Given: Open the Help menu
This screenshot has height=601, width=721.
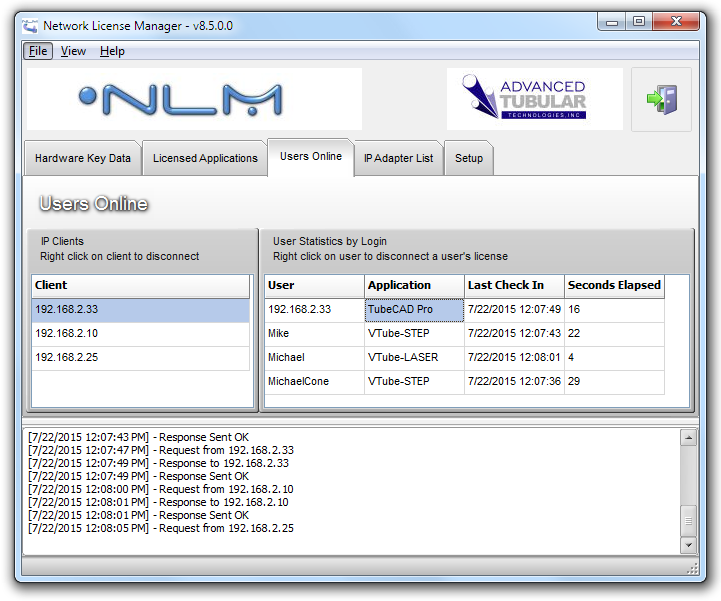Looking at the screenshot, I should point(112,51).
